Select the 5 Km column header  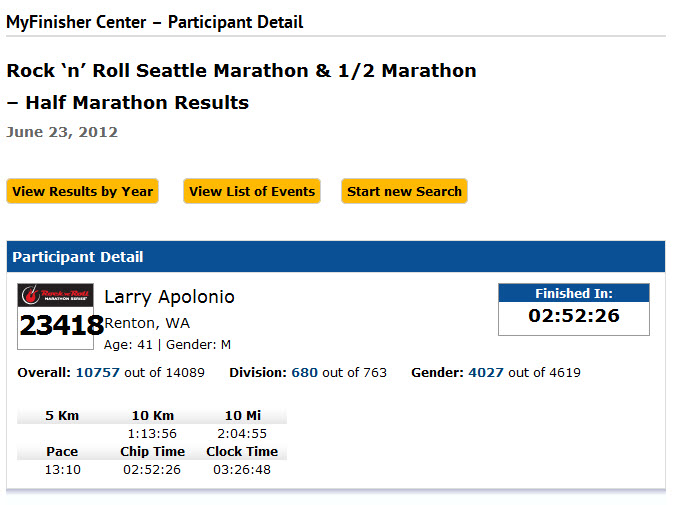tap(62, 416)
